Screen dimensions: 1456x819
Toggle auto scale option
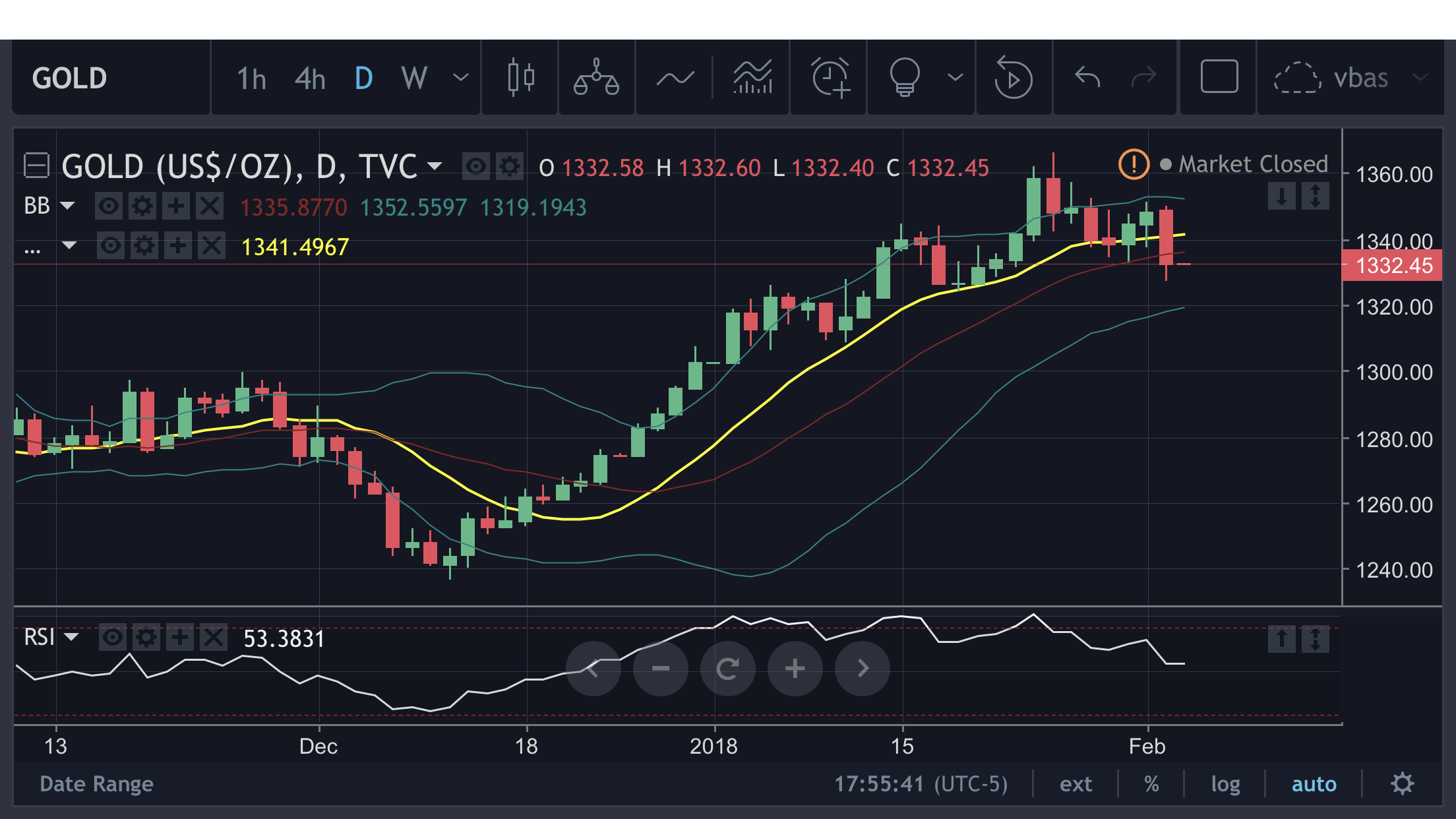[1314, 783]
